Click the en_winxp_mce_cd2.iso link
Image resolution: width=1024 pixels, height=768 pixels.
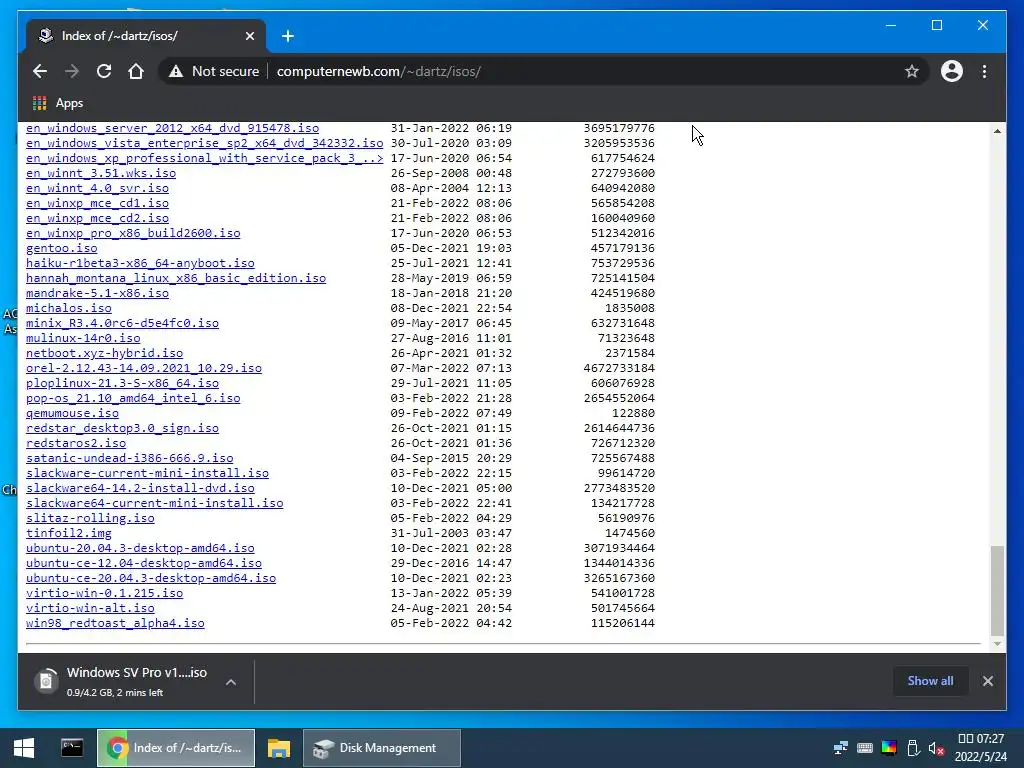click(97, 218)
